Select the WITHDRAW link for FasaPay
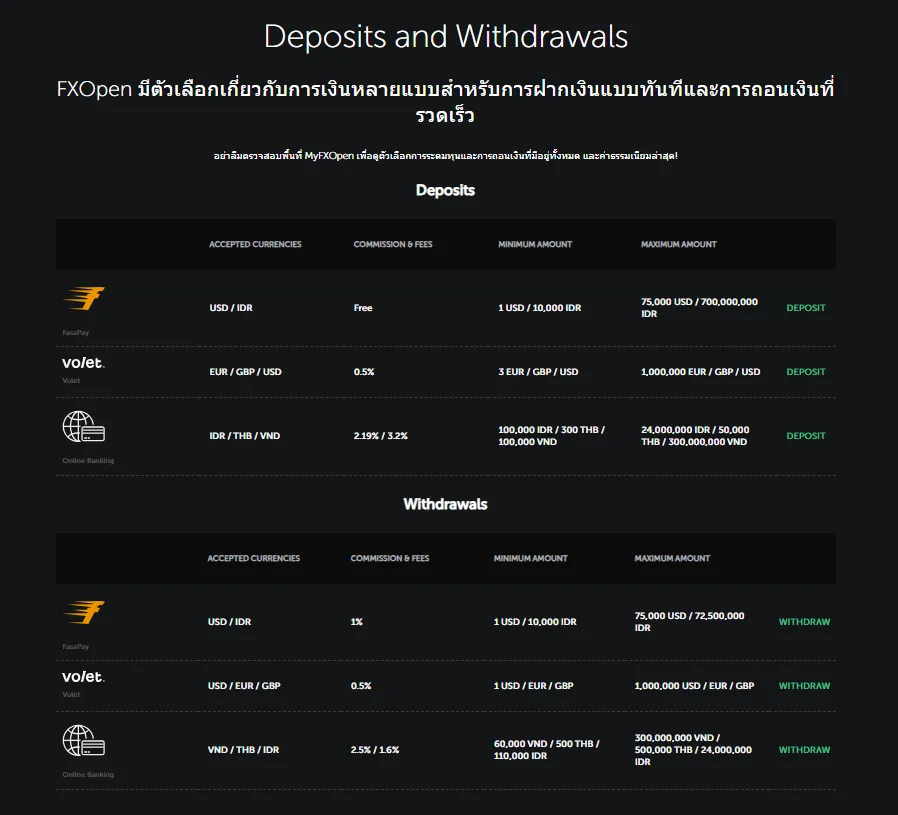Screen dimensions: 898x815 804,621
